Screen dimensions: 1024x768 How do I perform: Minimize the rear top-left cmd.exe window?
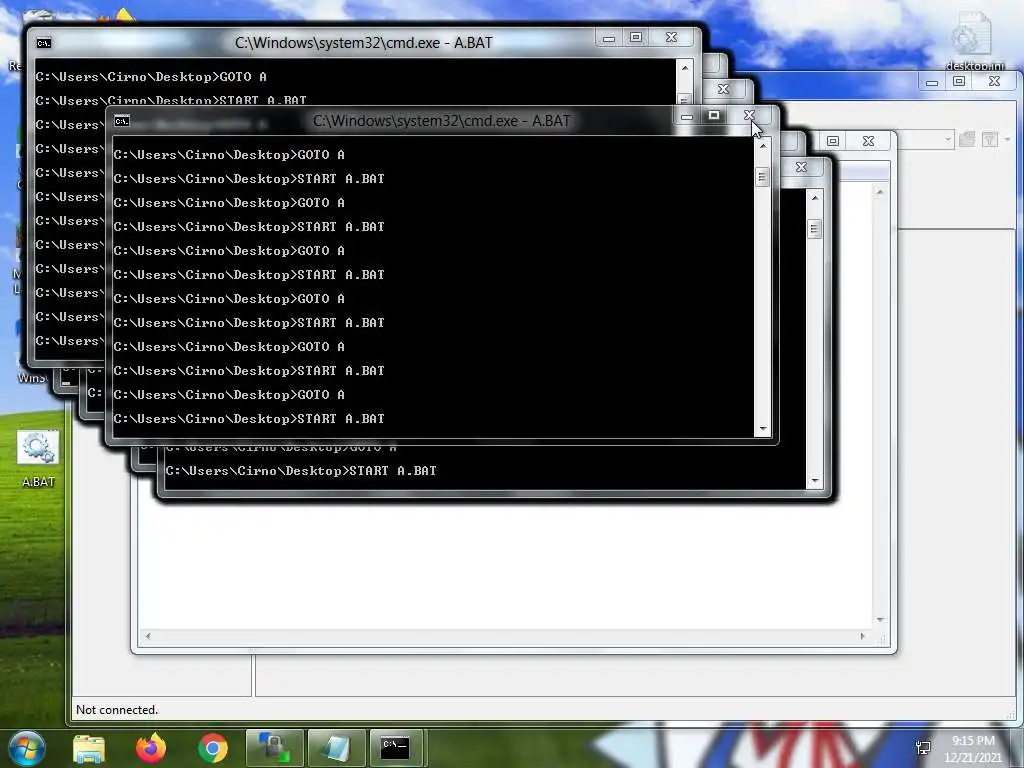(x=609, y=37)
